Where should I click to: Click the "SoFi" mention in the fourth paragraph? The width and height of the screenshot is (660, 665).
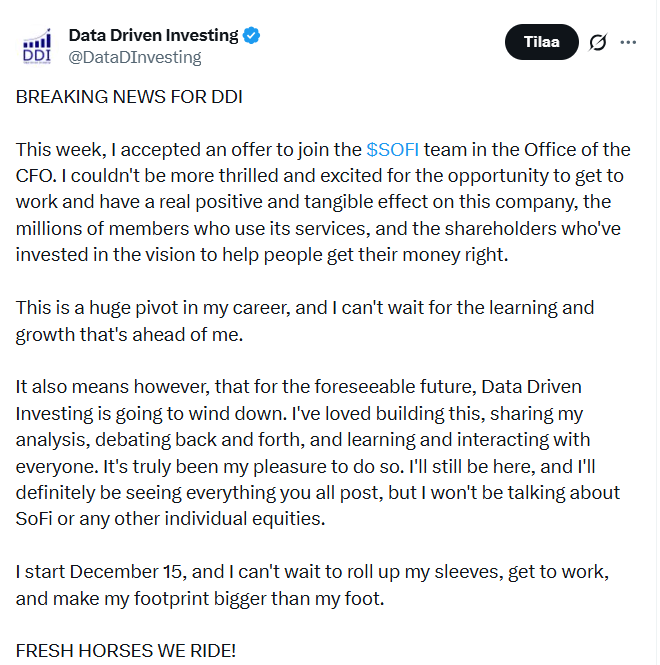point(38,518)
